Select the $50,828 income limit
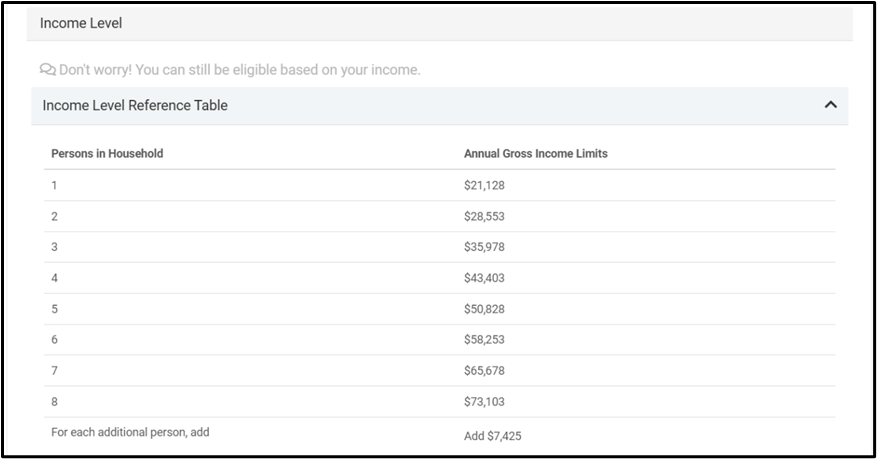This screenshot has width=877, height=459. (x=485, y=309)
